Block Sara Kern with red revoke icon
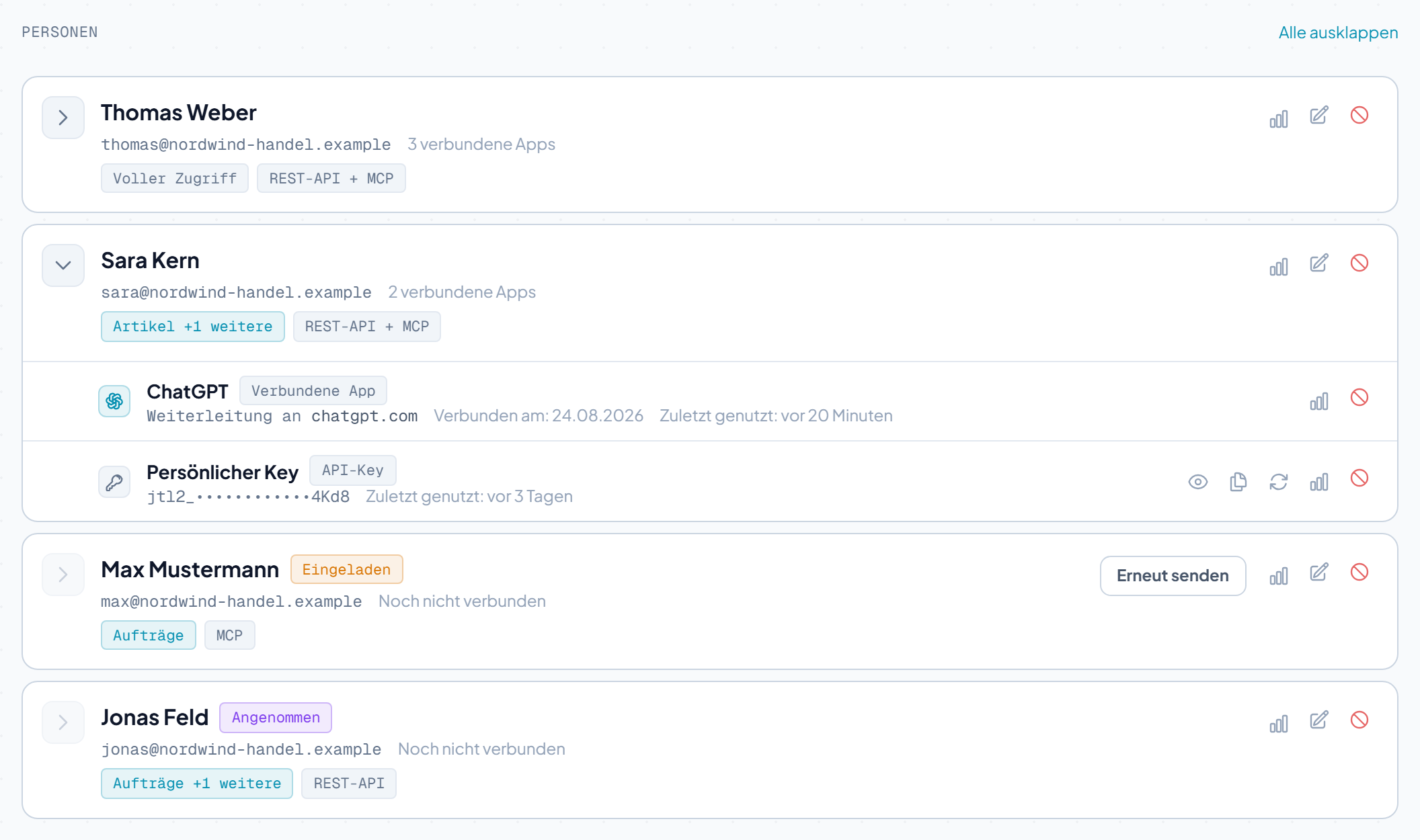 [x=1359, y=263]
